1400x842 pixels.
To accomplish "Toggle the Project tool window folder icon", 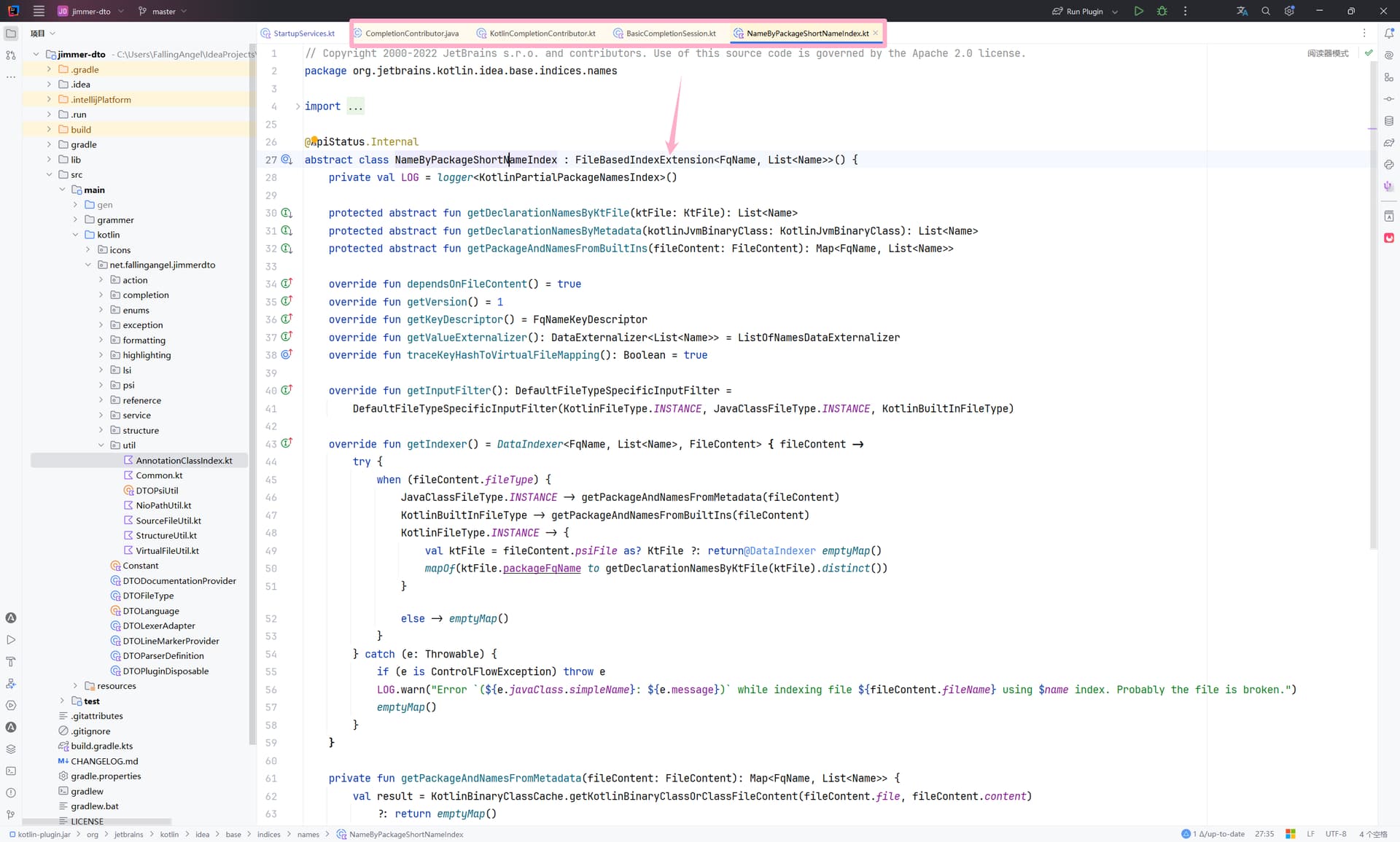I will [x=11, y=34].
